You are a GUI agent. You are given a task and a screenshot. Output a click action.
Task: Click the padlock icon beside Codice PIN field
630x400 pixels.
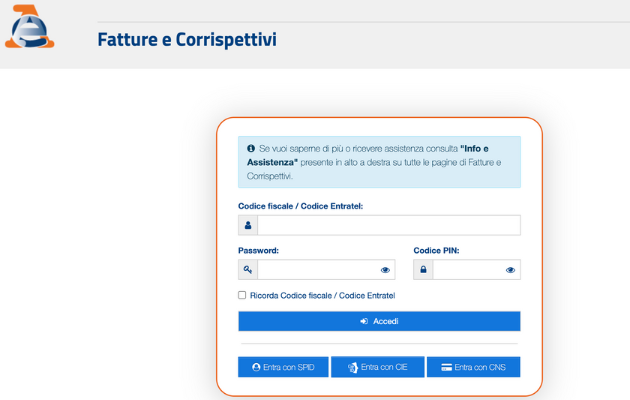click(423, 270)
